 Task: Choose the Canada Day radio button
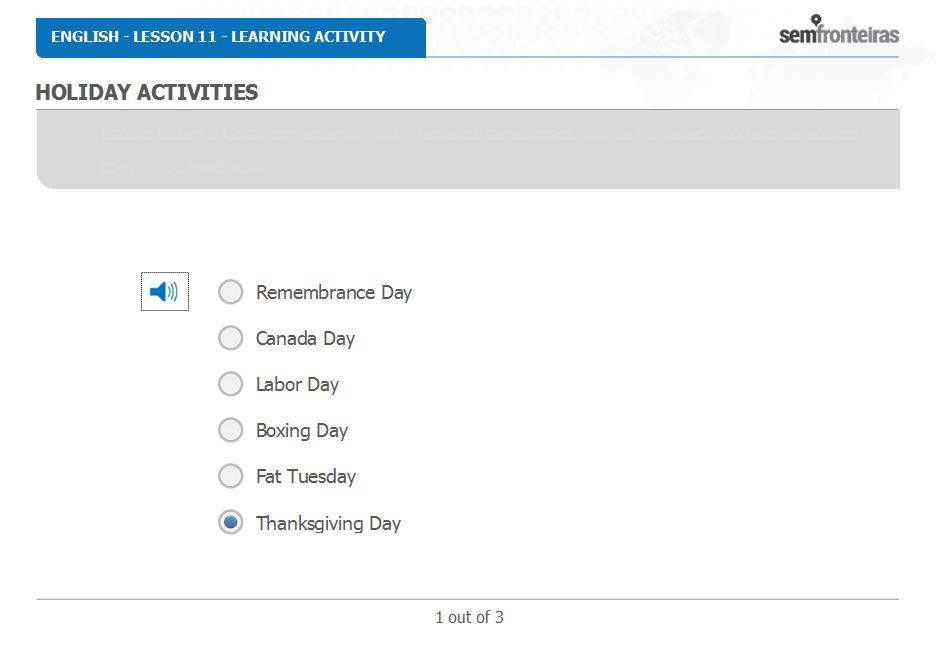231,338
